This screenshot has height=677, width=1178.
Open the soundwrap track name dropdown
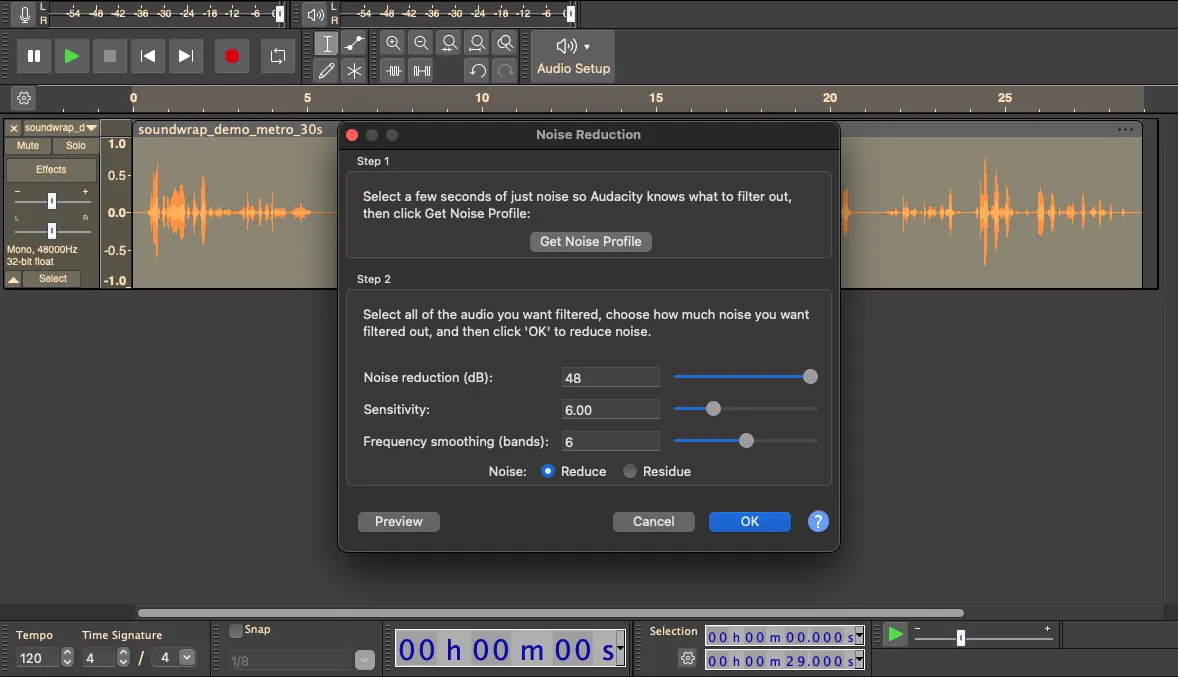(60, 128)
